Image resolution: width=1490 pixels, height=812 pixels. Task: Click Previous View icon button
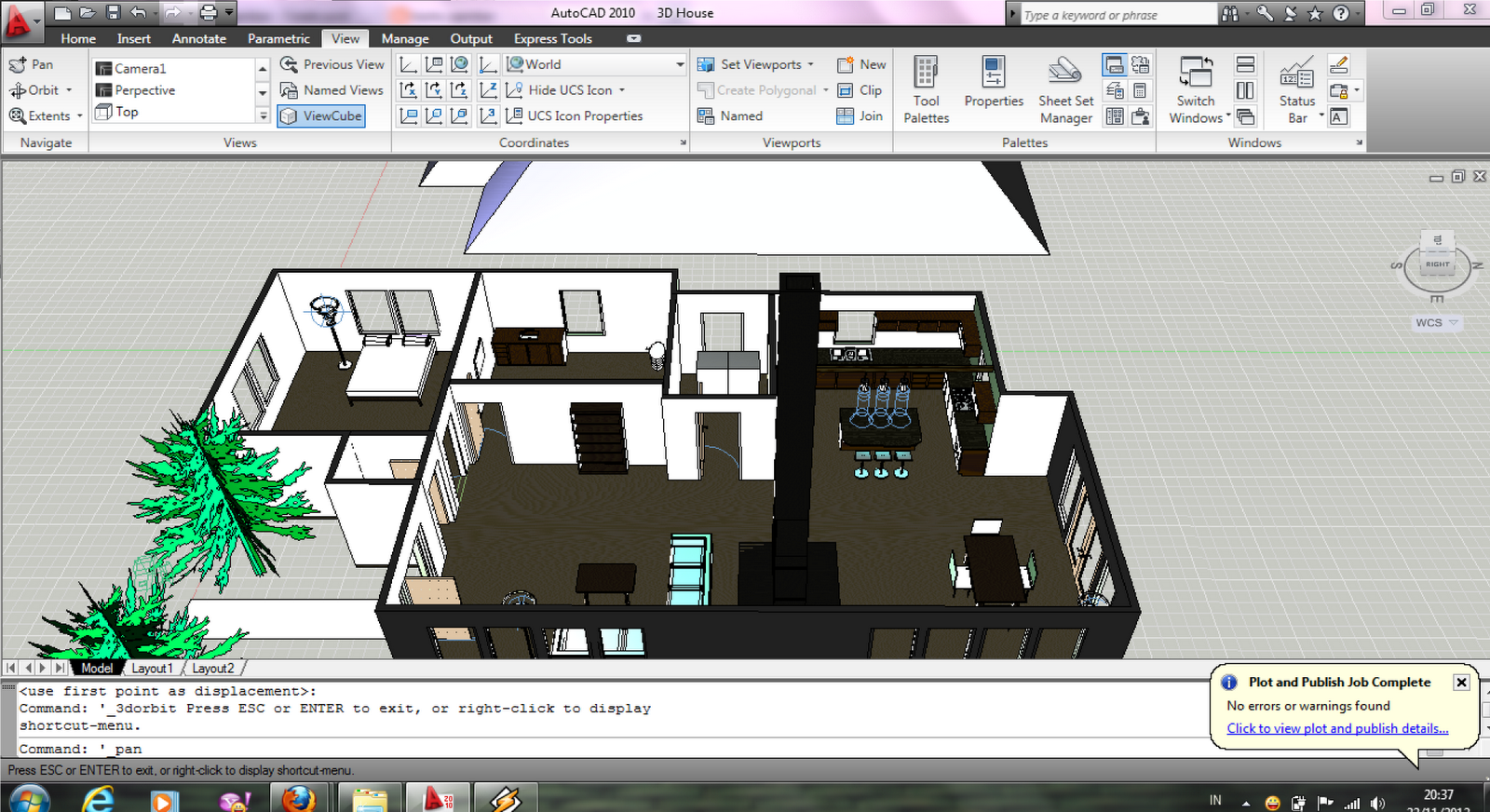(x=289, y=64)
